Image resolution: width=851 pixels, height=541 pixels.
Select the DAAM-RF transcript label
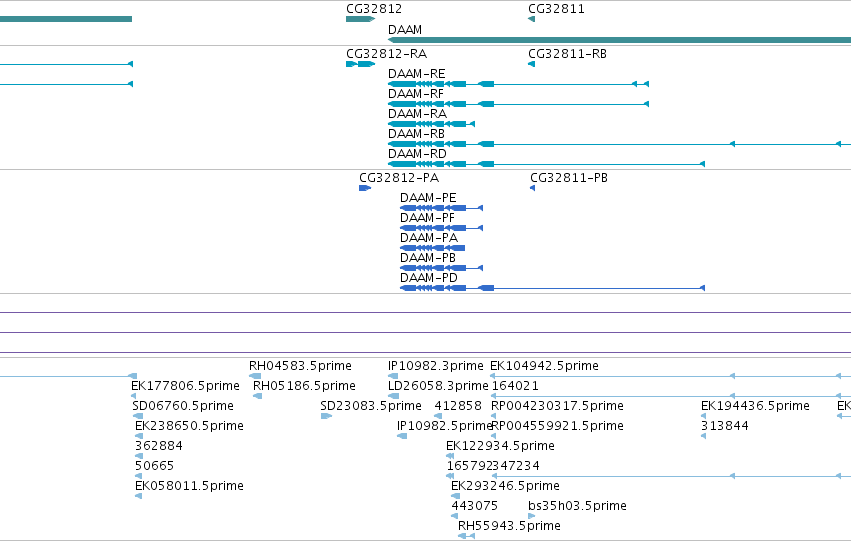(416, 94)
